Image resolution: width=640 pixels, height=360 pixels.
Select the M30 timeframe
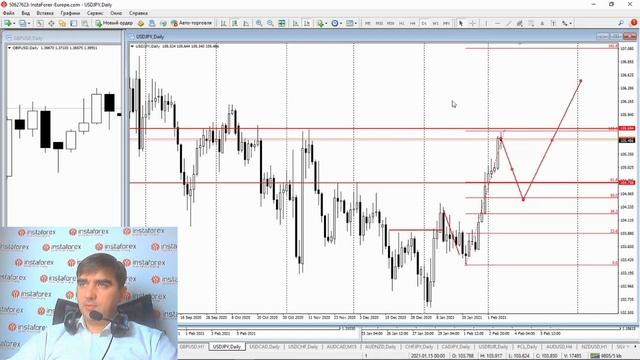tap(391, 23)
